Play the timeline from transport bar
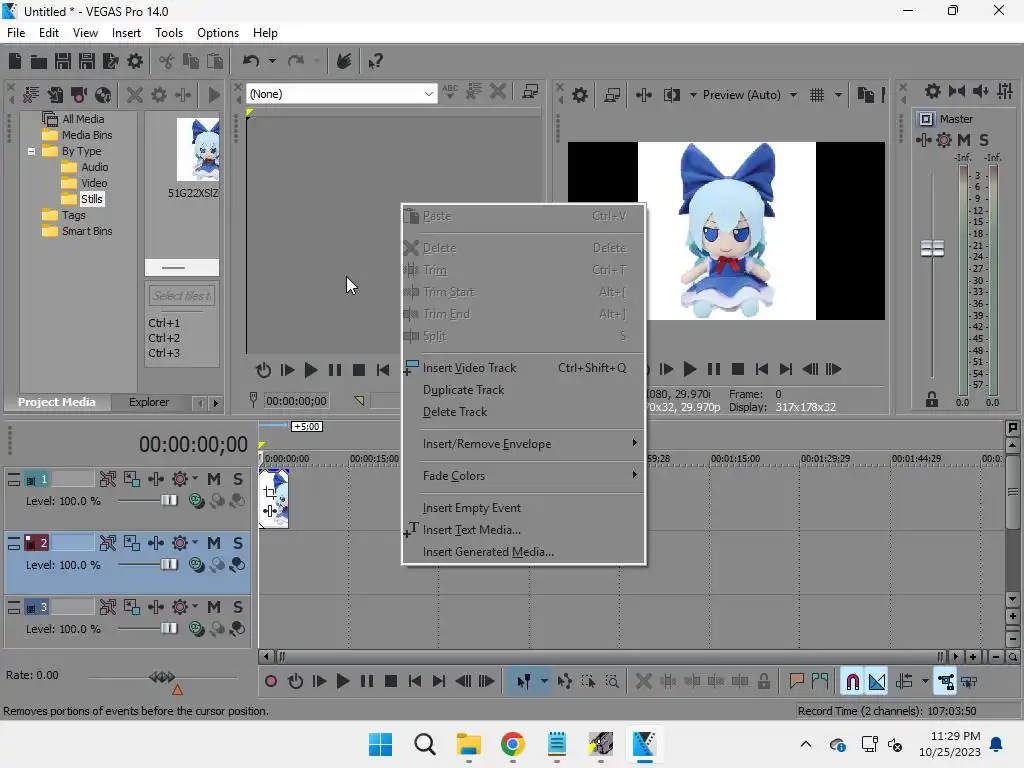This screenshot has height=768, width=1024. [342, 682]
